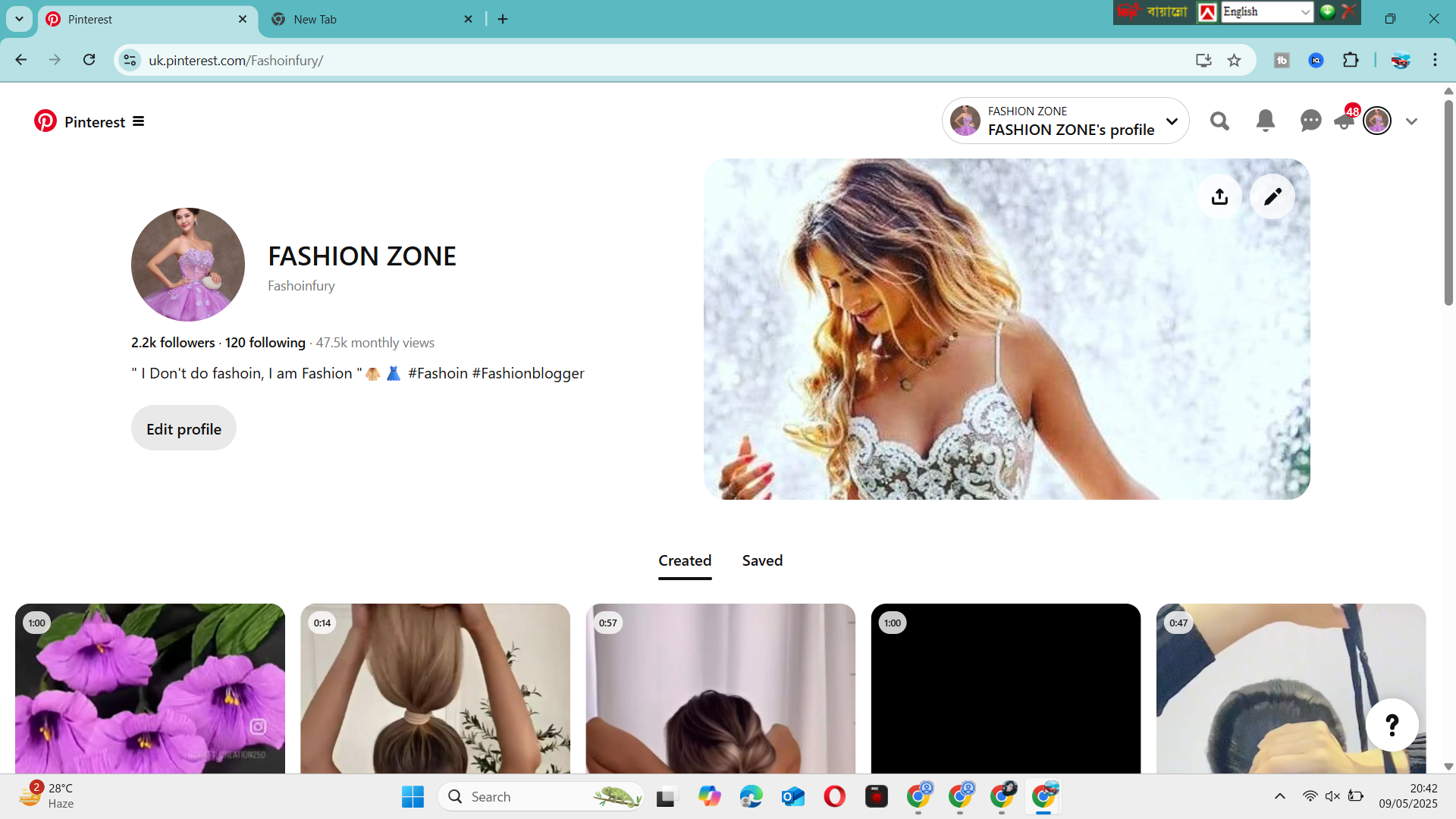Open the 2.2k followers link
This screenshot has width=1456, height=819.
[173, 343]
